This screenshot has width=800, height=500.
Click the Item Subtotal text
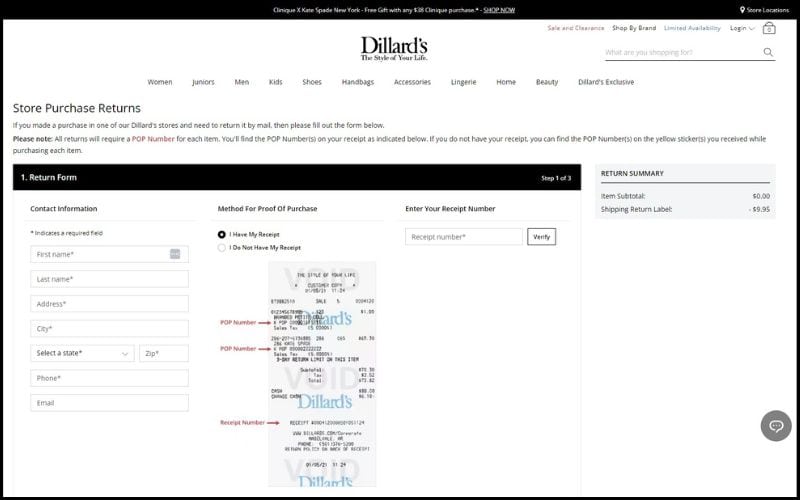click(x=623, y=196)
